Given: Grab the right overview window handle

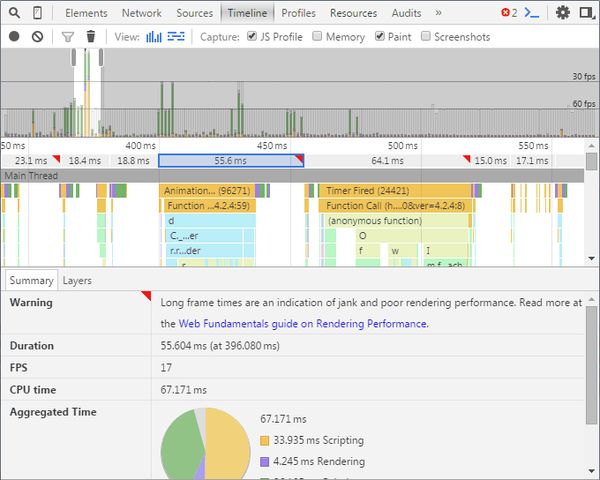Looking at the screenshot, I should (101, 57).
